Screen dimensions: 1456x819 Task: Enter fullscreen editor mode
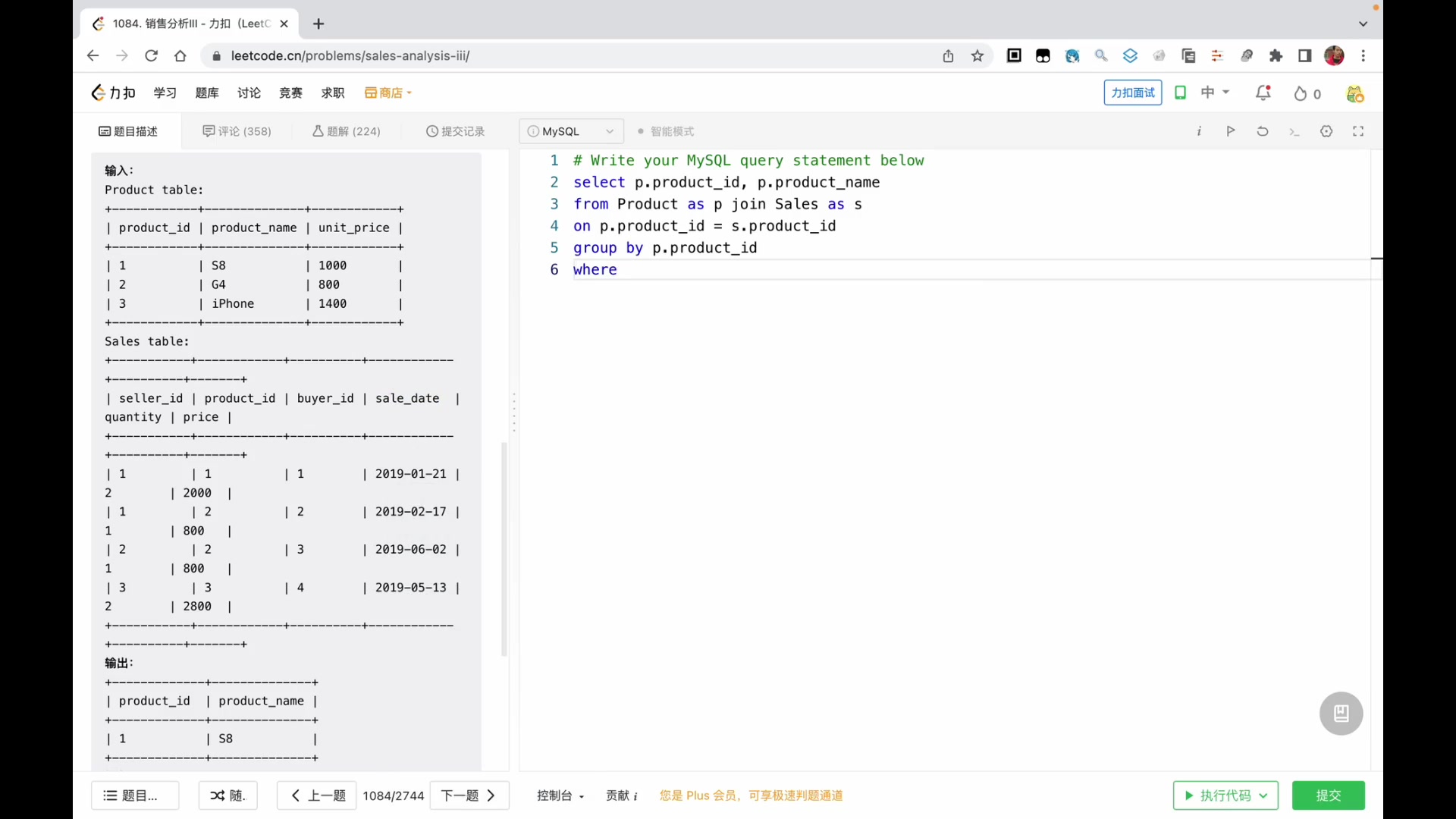[x=1357, y=131]
